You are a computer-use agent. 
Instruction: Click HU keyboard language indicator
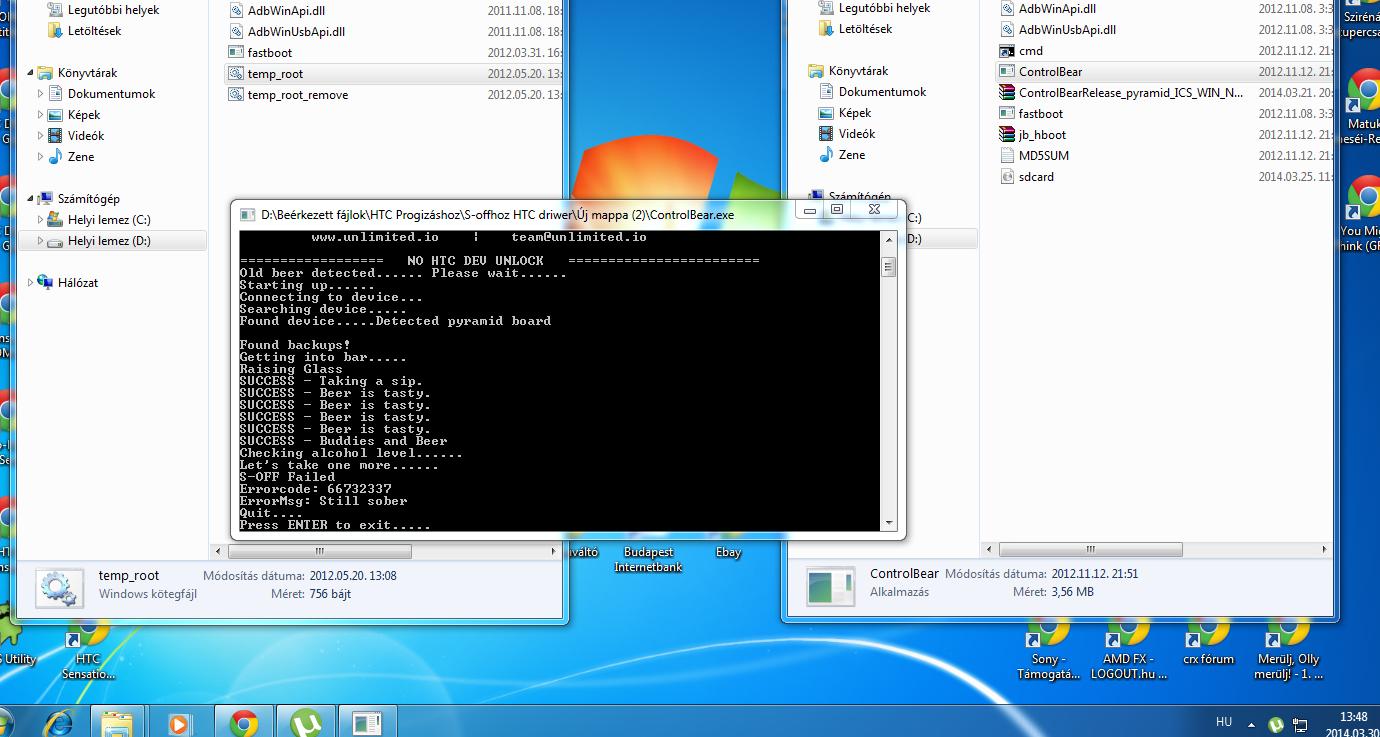[x=1224, y=722]
